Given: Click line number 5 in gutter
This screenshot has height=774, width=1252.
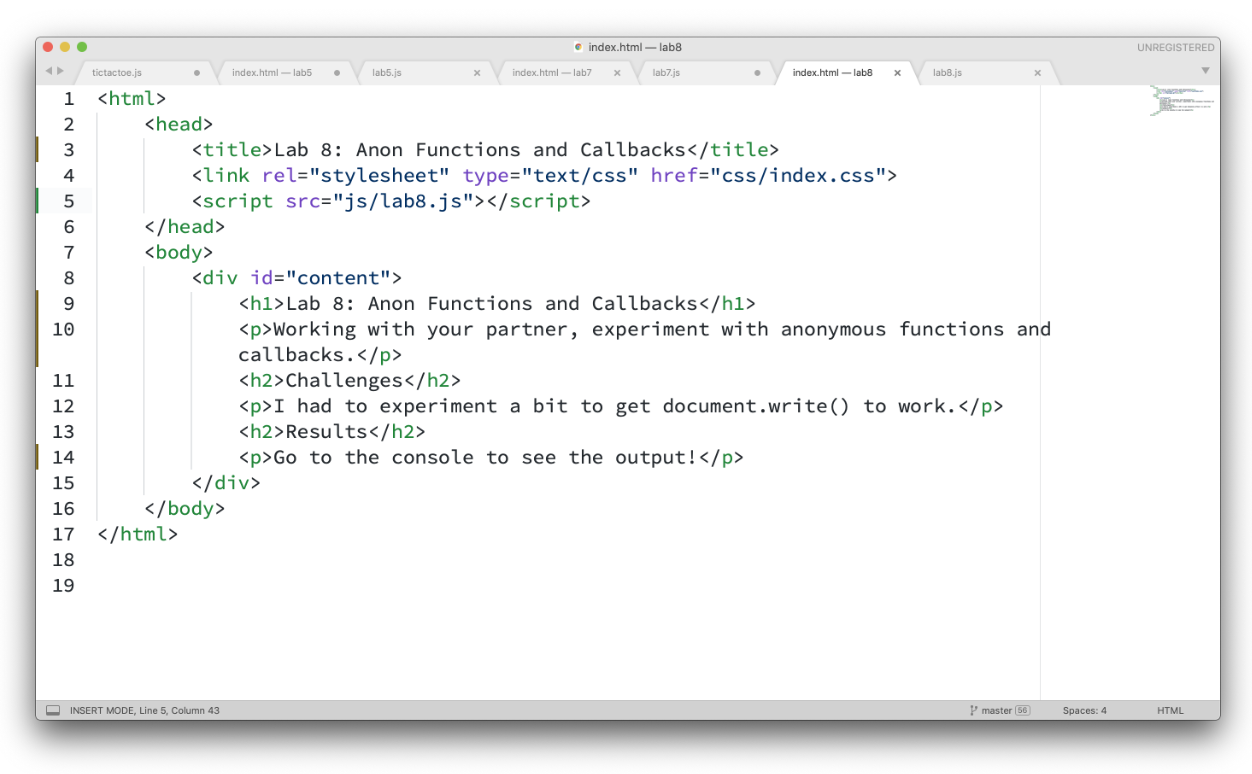Looking at the screenshot, I should [x=69, y=201].
